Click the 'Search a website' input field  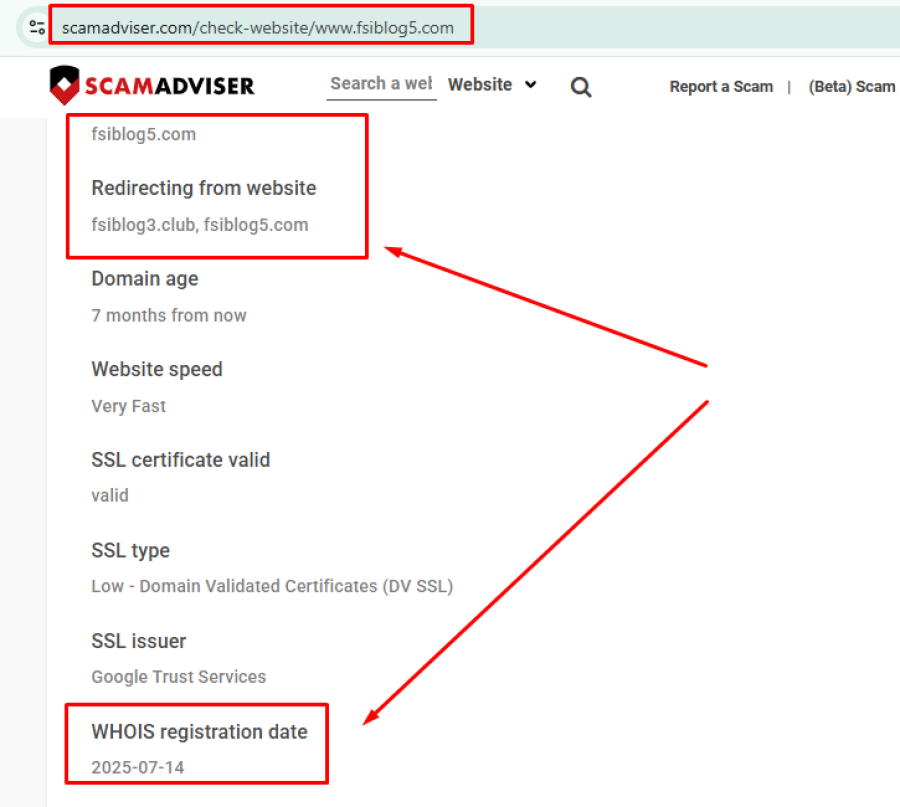(381, 84)
